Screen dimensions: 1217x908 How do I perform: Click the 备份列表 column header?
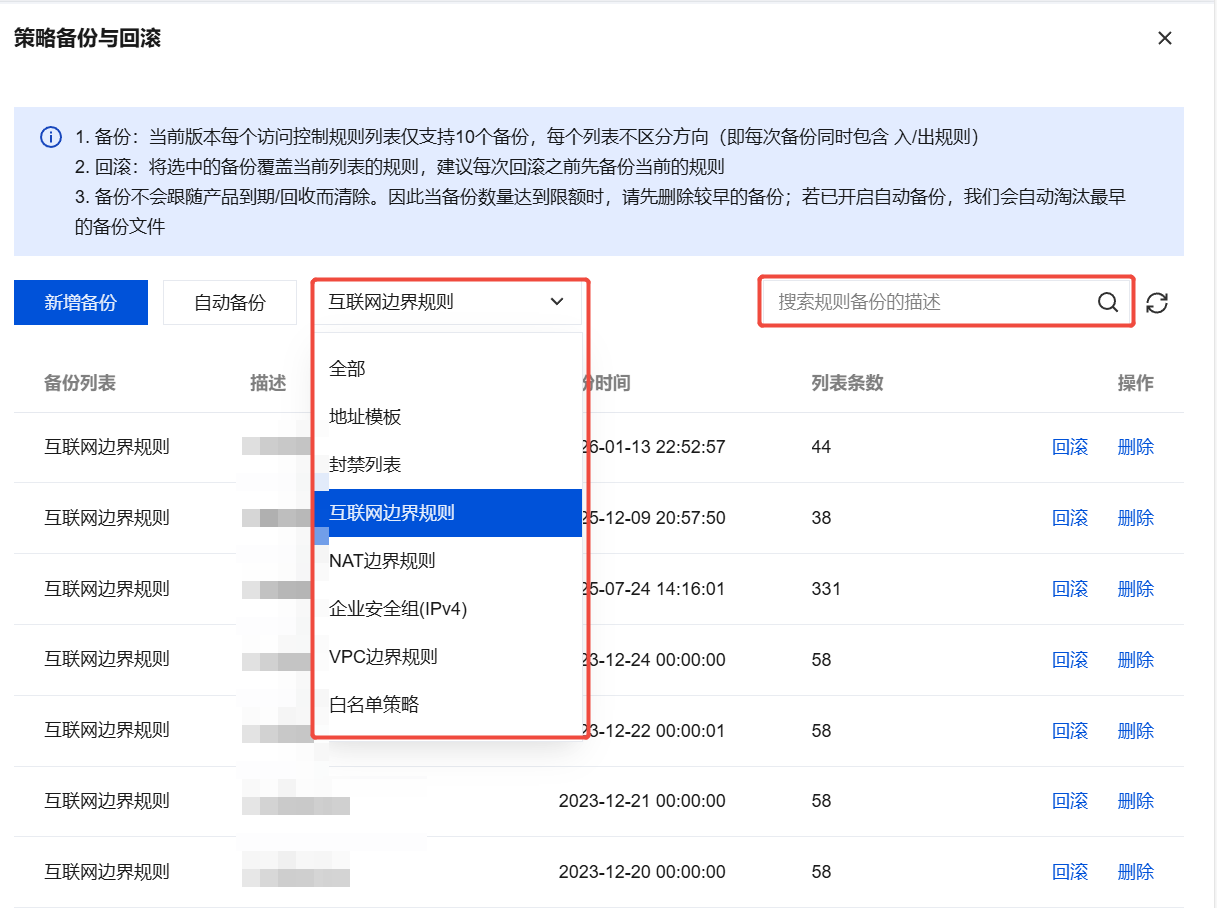click(x=80, y=383)
